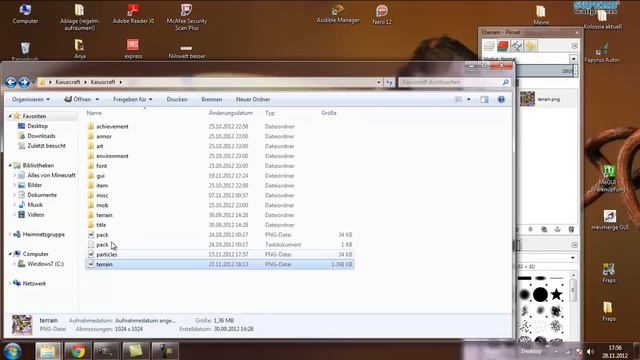Expand the Alles von Minecraft library
640x360 pixels.
click(x=15, y=175)
